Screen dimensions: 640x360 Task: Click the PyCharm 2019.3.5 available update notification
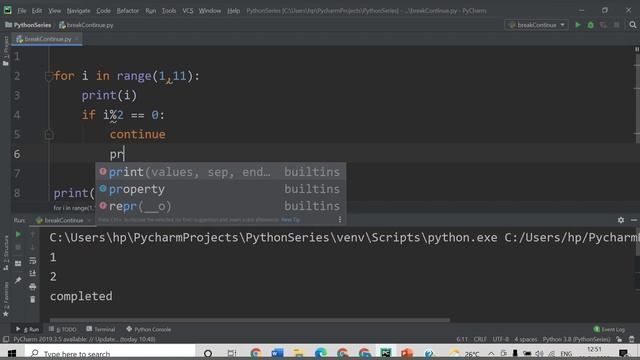pyautogui.click(x=84, y=339)
